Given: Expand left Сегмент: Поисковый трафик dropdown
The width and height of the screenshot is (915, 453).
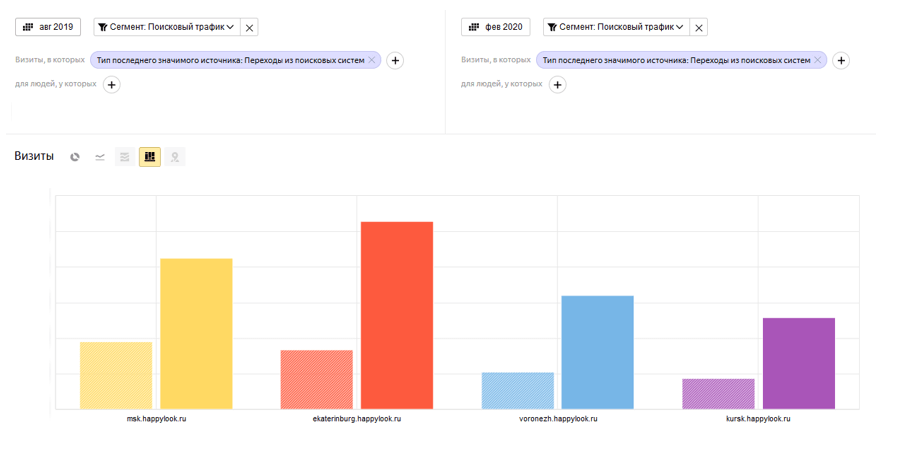Looking at the screenshot, I should (x=167, y=27).
